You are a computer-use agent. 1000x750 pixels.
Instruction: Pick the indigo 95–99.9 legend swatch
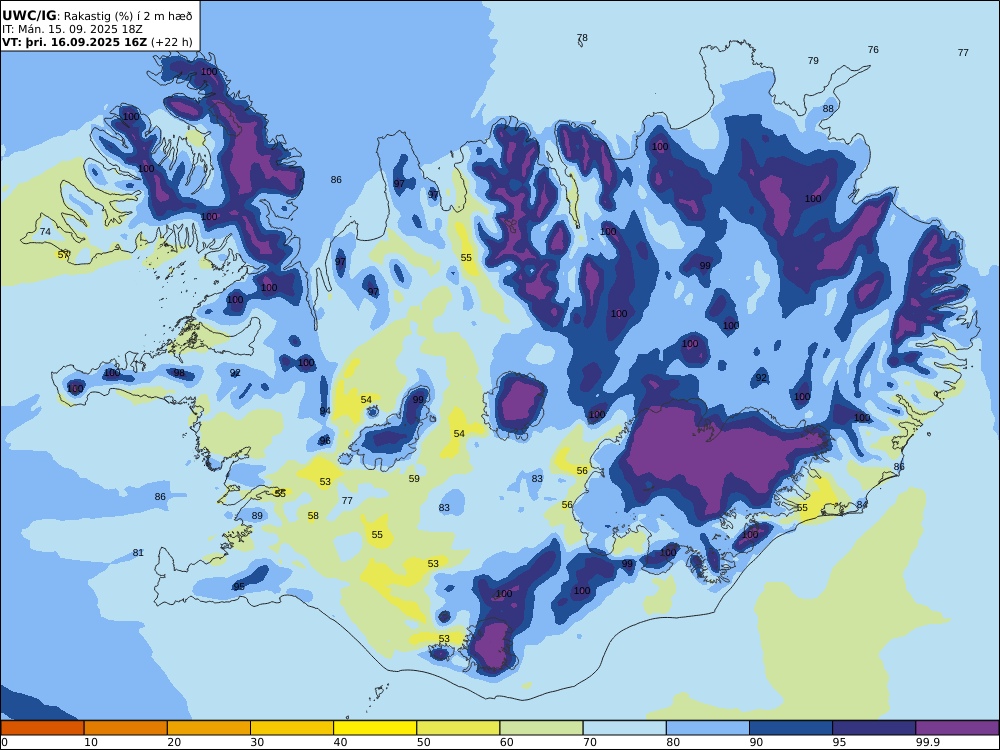click(x=874, y=728)
